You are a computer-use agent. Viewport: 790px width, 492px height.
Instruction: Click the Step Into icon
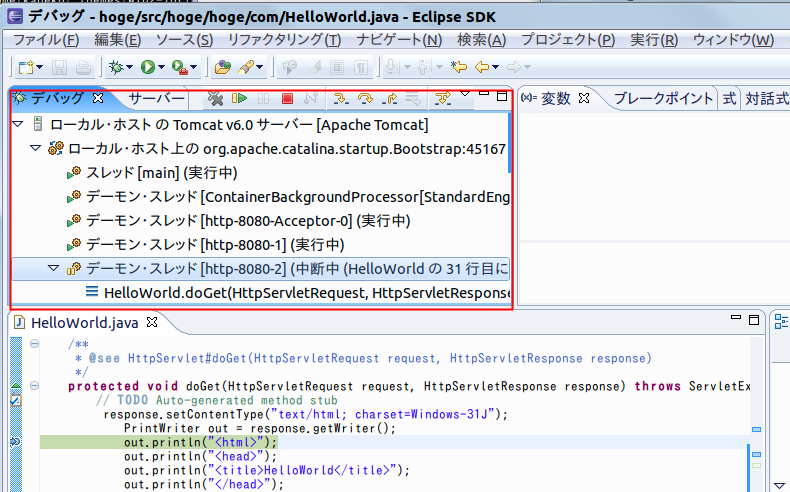click(341, 99)
